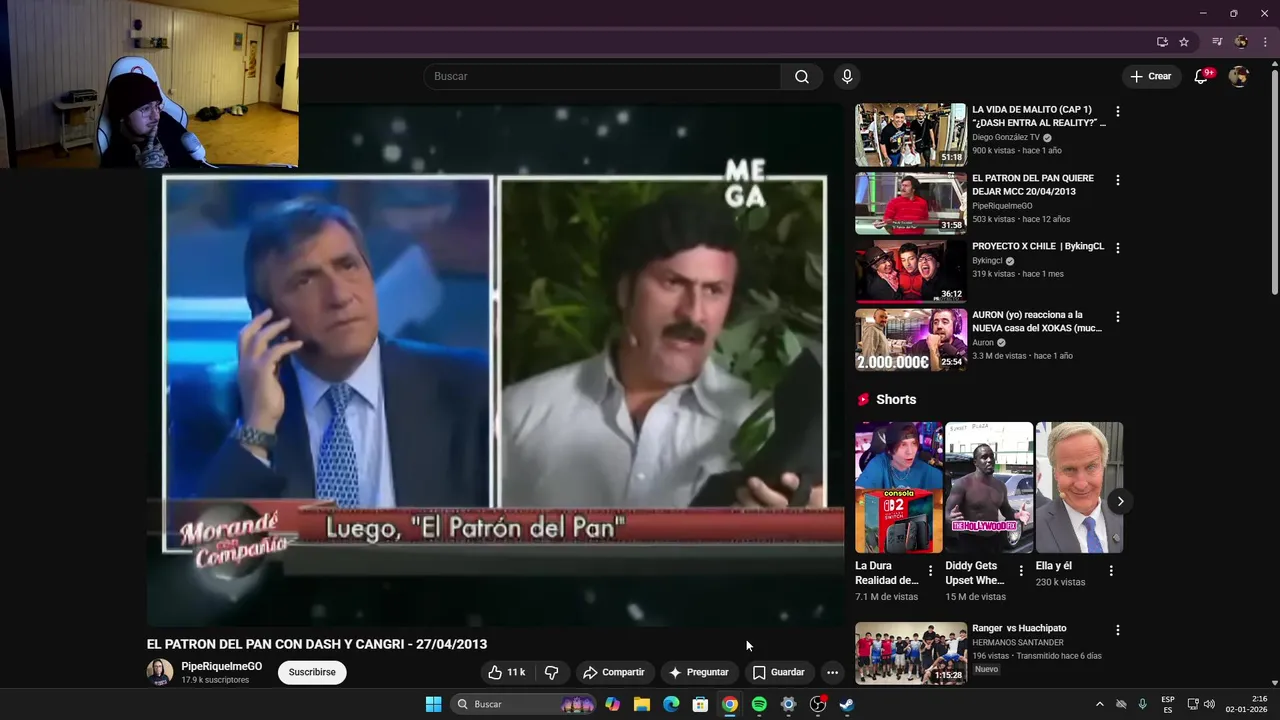
Task: Click HERMANOS SANTANDER channel name
Action: [x=1018, y=643]
